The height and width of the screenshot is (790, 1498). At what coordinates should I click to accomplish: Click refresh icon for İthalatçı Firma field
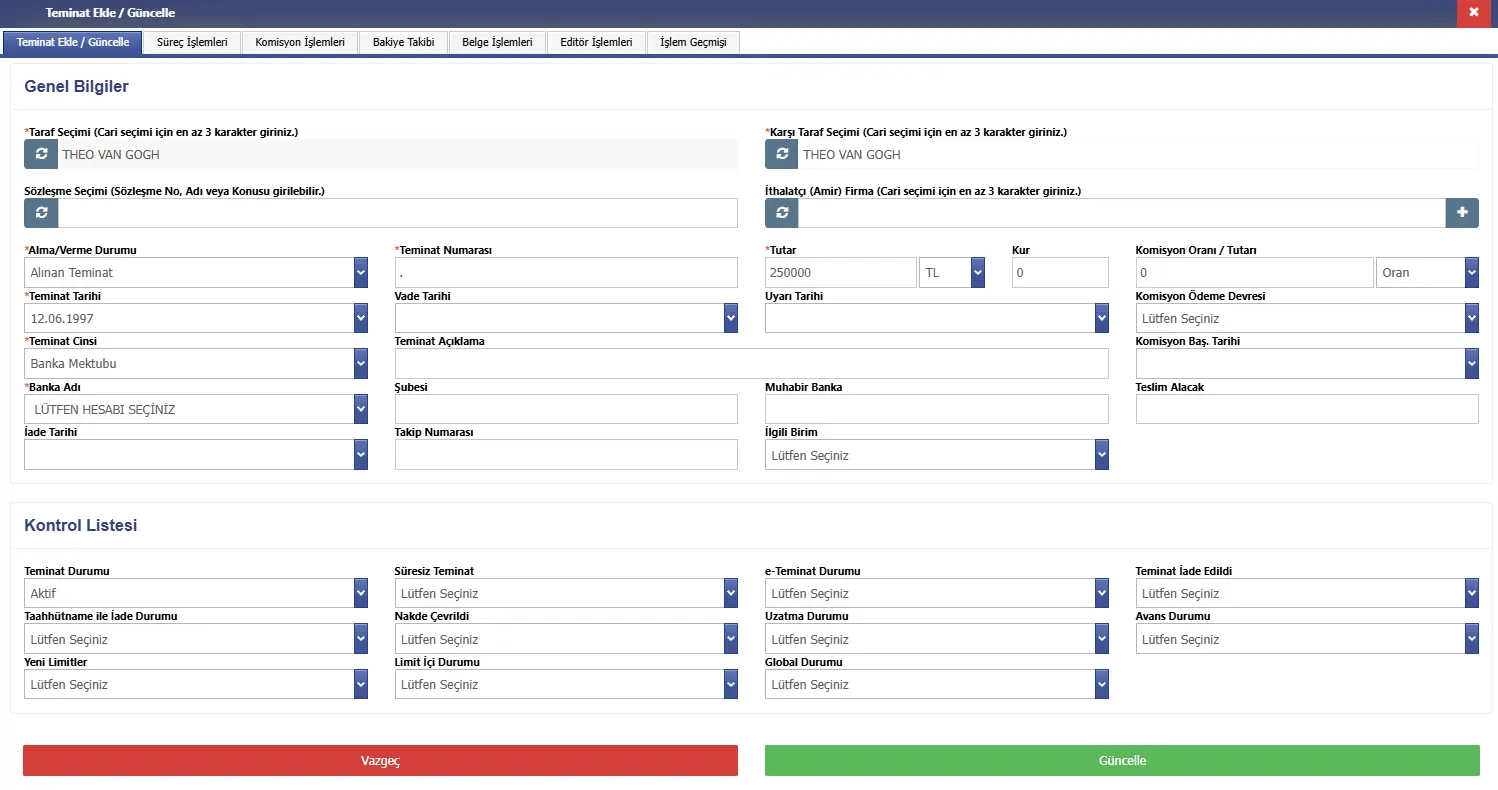click(781, 213)
